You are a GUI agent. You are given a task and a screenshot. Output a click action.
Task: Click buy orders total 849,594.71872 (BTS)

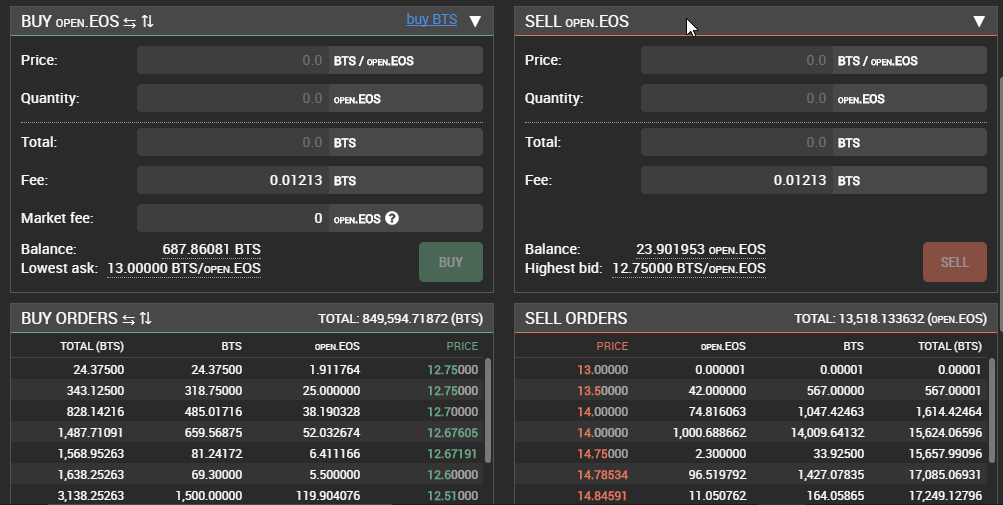tap(400, 319)
